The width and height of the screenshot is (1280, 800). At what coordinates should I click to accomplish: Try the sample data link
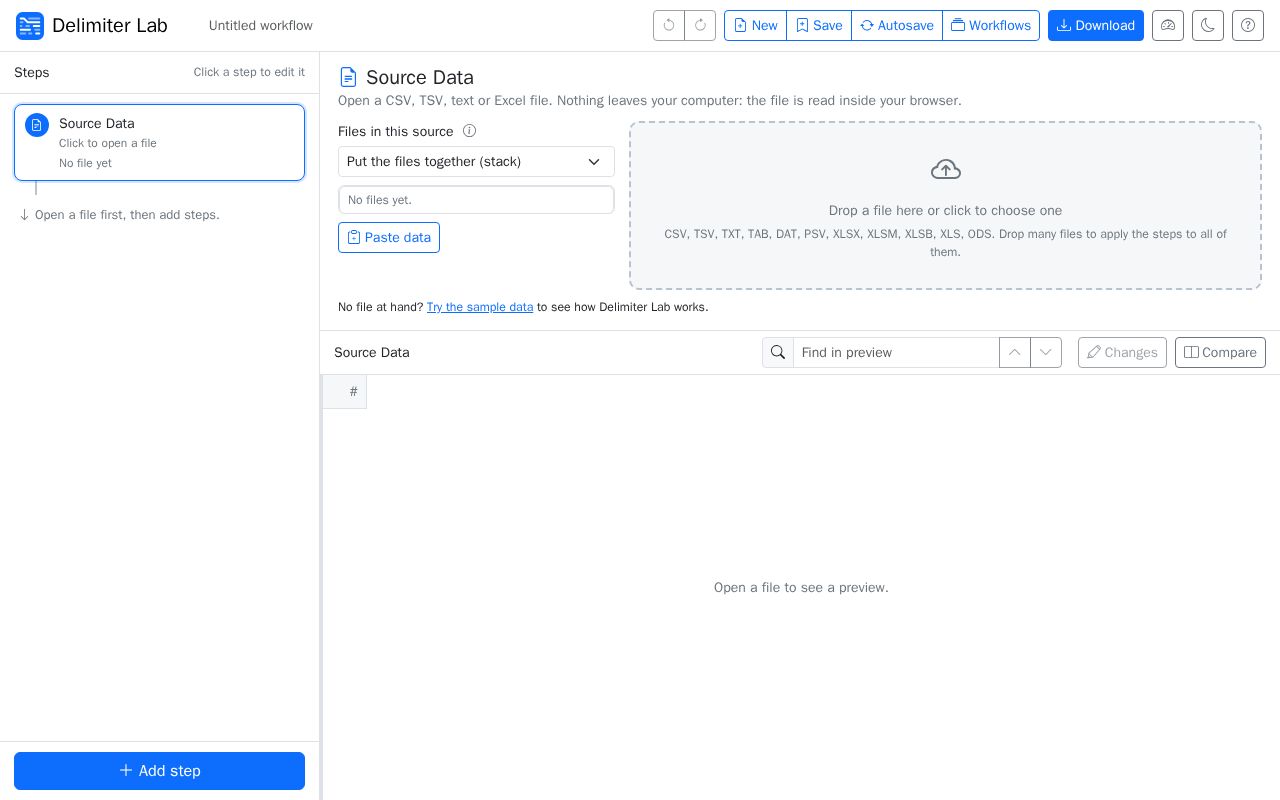pyautogui.click(x=480, y=307)
